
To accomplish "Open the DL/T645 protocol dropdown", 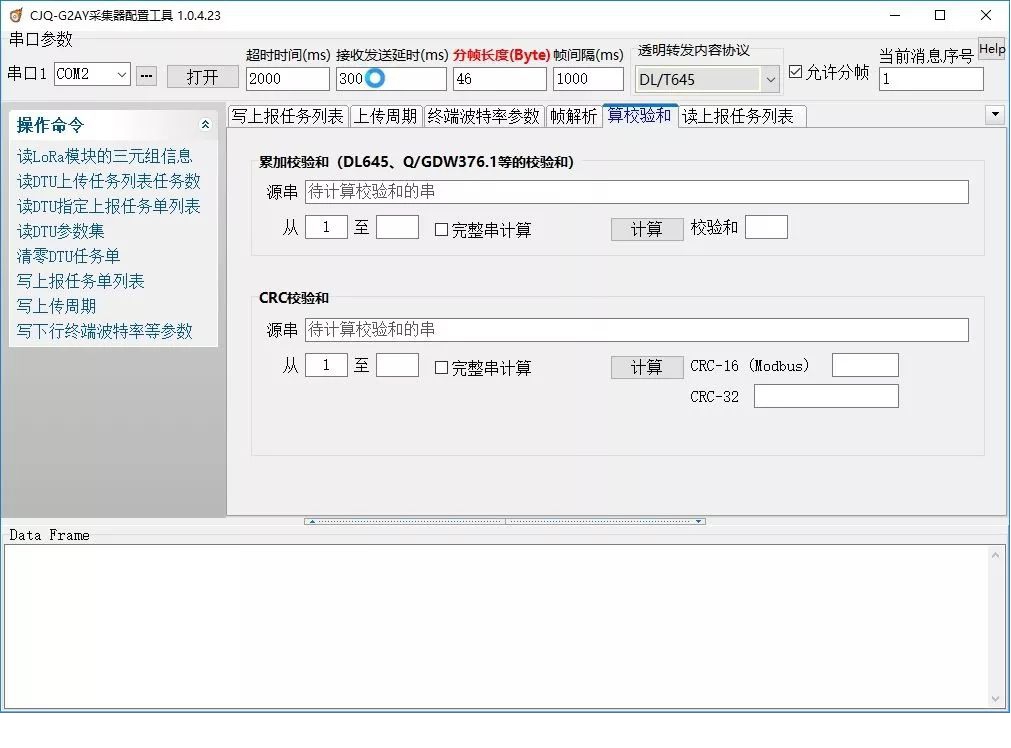I will coord(768,77).
